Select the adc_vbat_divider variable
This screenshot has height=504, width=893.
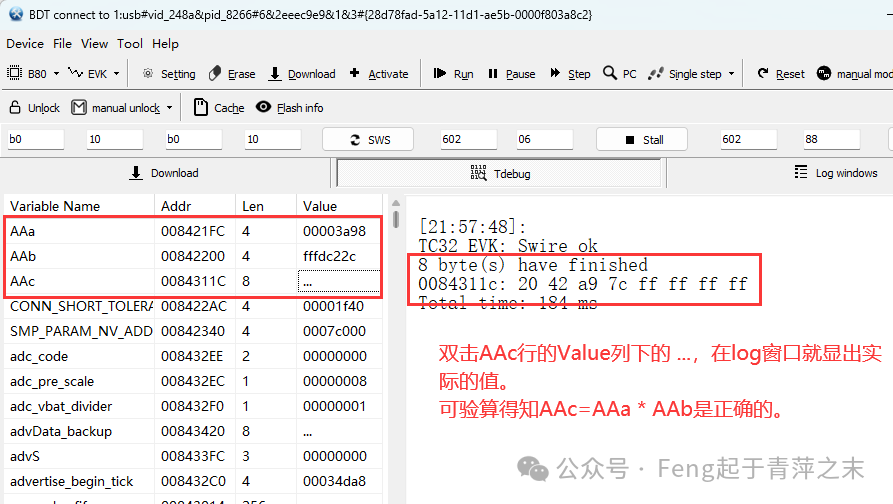61,407
